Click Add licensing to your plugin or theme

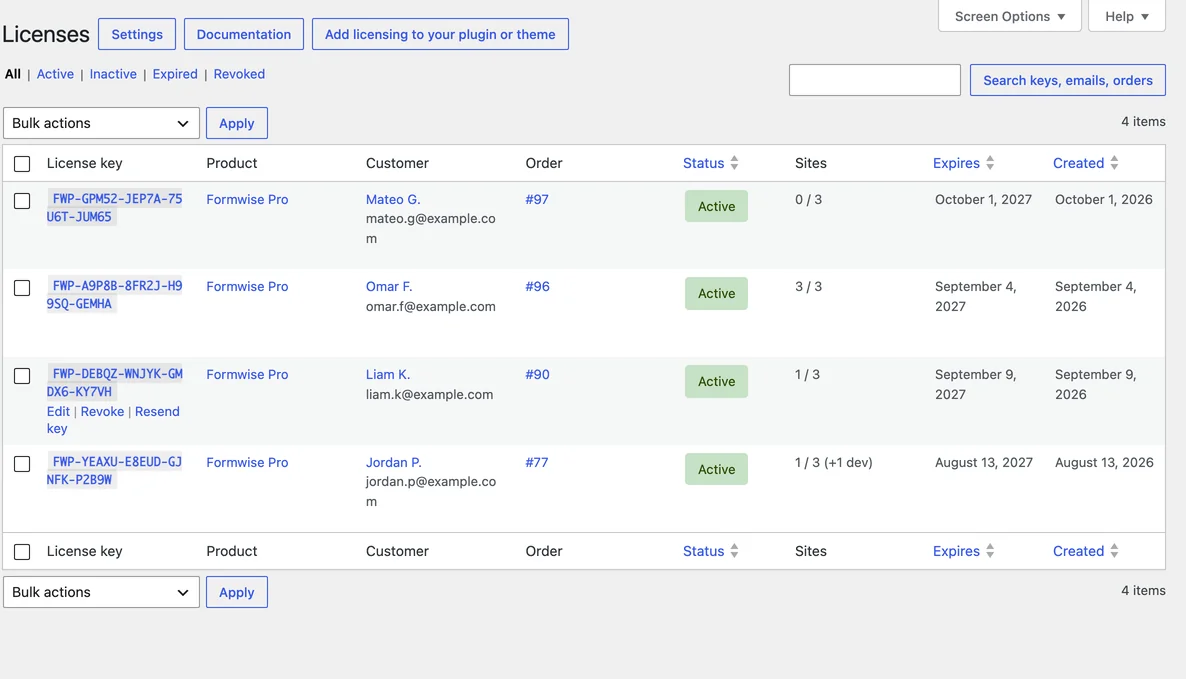(x=440, y=34)
